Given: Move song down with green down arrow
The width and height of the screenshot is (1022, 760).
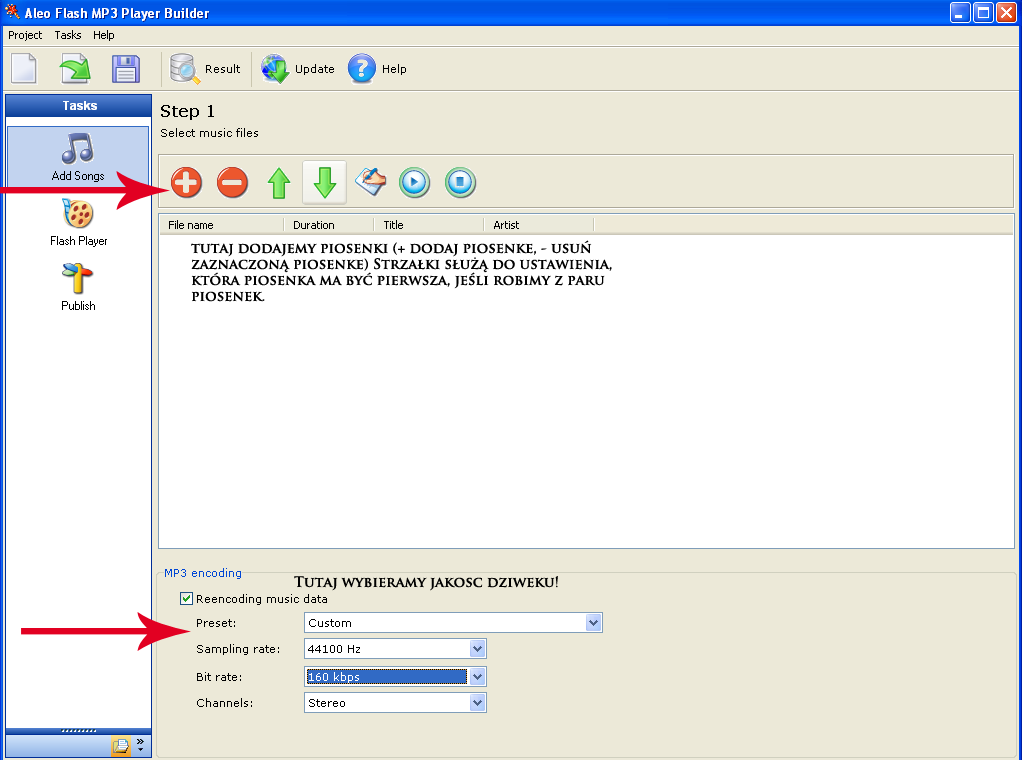Looking at the screenshot, I should click(325, 183).
